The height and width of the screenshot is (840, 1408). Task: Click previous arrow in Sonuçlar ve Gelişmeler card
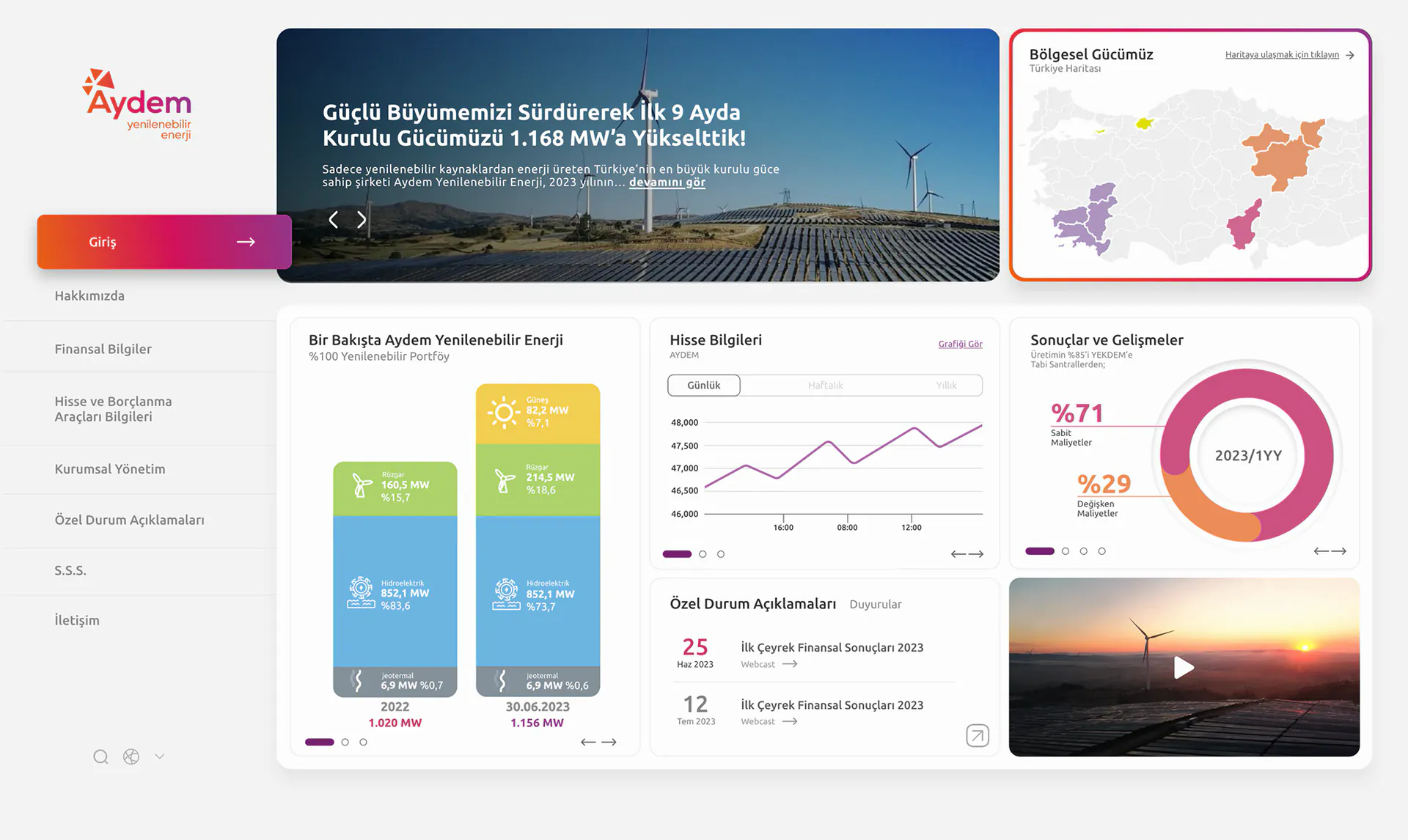coord(1321,551)
